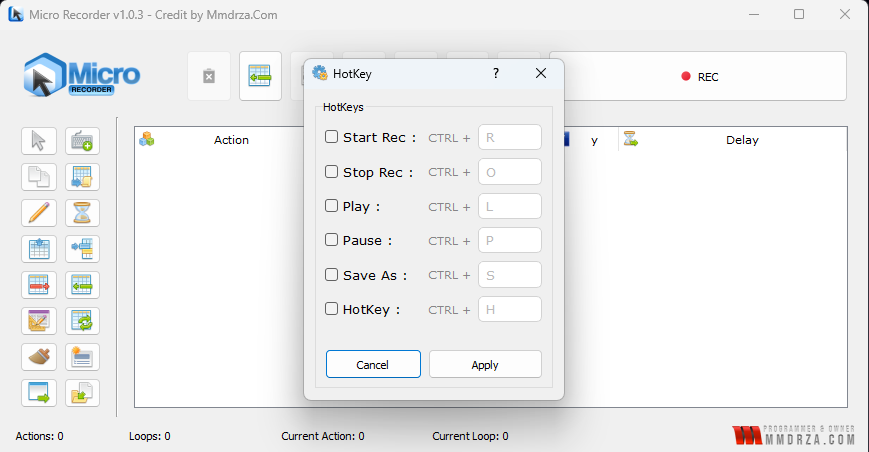Tick the Stop Rec hotkey checkbox
The height and width of the screenshot is (452, 869).
[x=332, y=172]
